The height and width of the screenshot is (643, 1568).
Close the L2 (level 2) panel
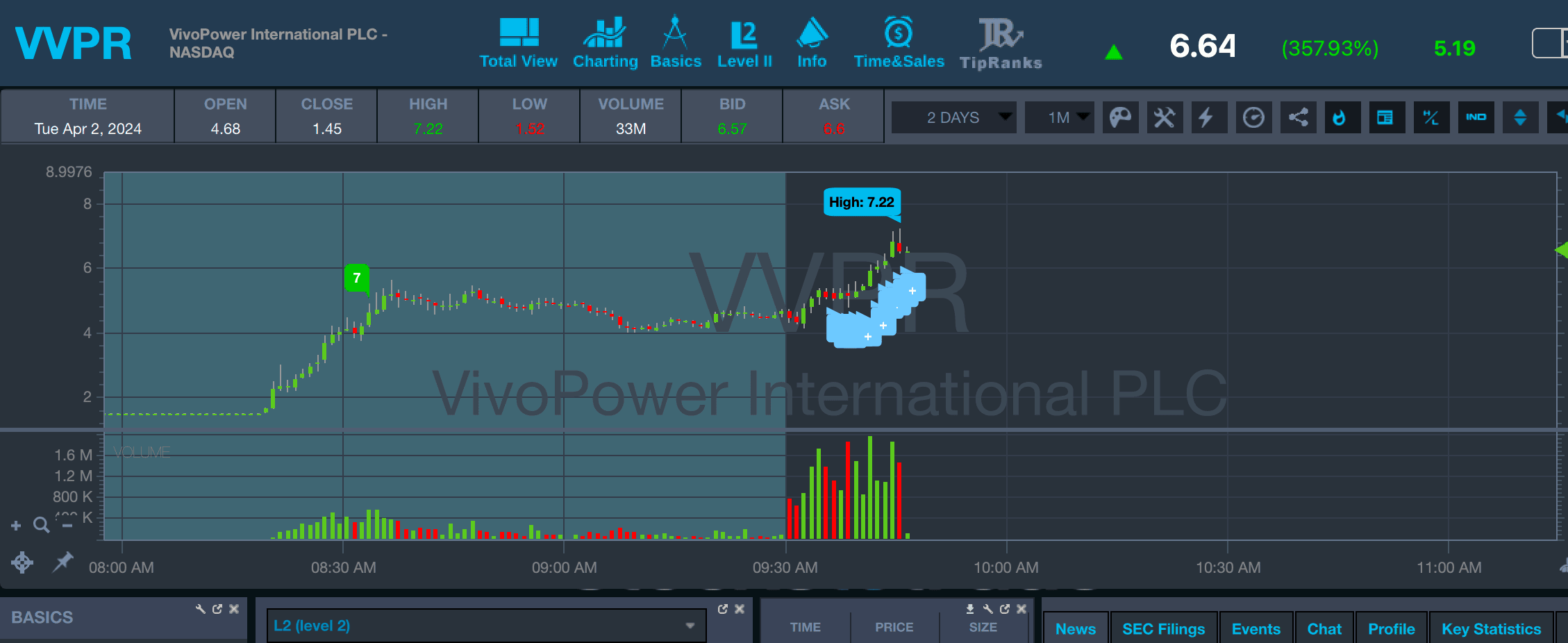click(x=740, y=609)
